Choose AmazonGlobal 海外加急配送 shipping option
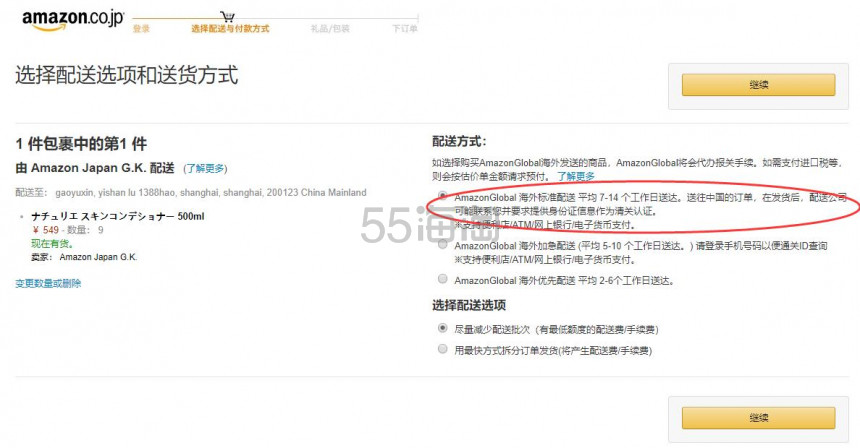This screenshot has width=860, height=448. (443, 245)
